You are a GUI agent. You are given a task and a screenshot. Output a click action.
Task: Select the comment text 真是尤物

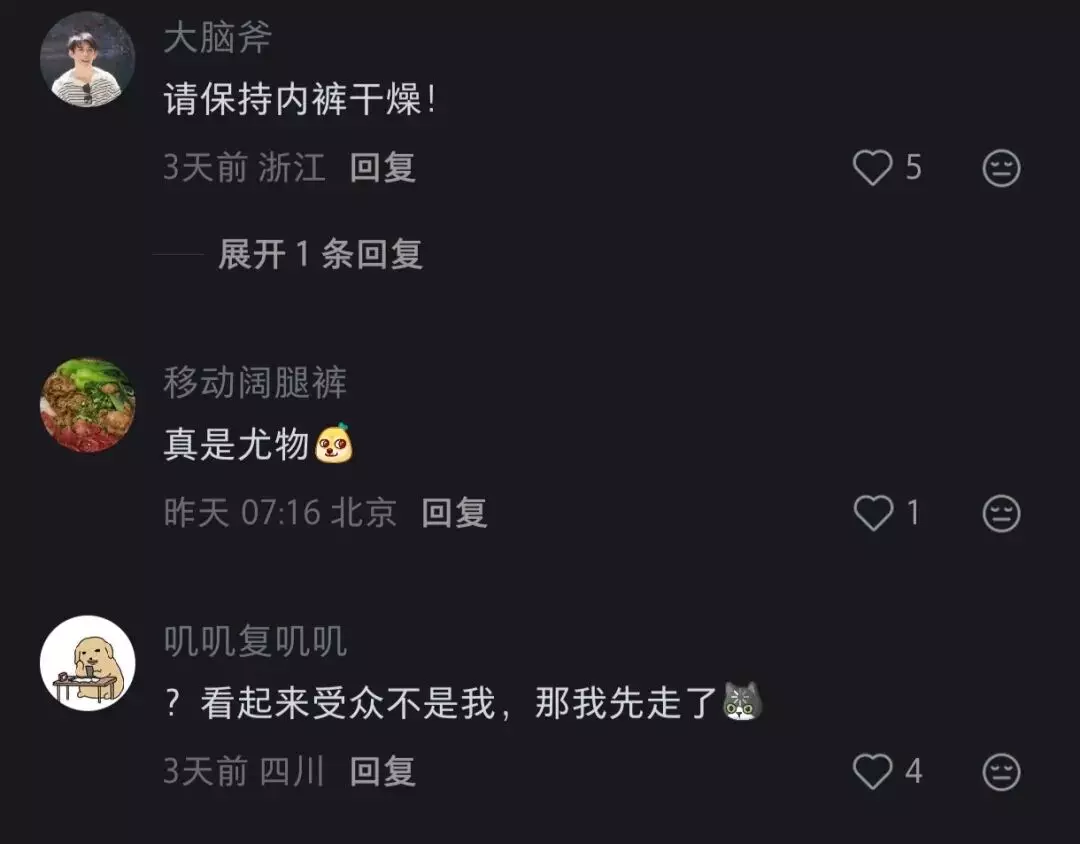point(236,444)
